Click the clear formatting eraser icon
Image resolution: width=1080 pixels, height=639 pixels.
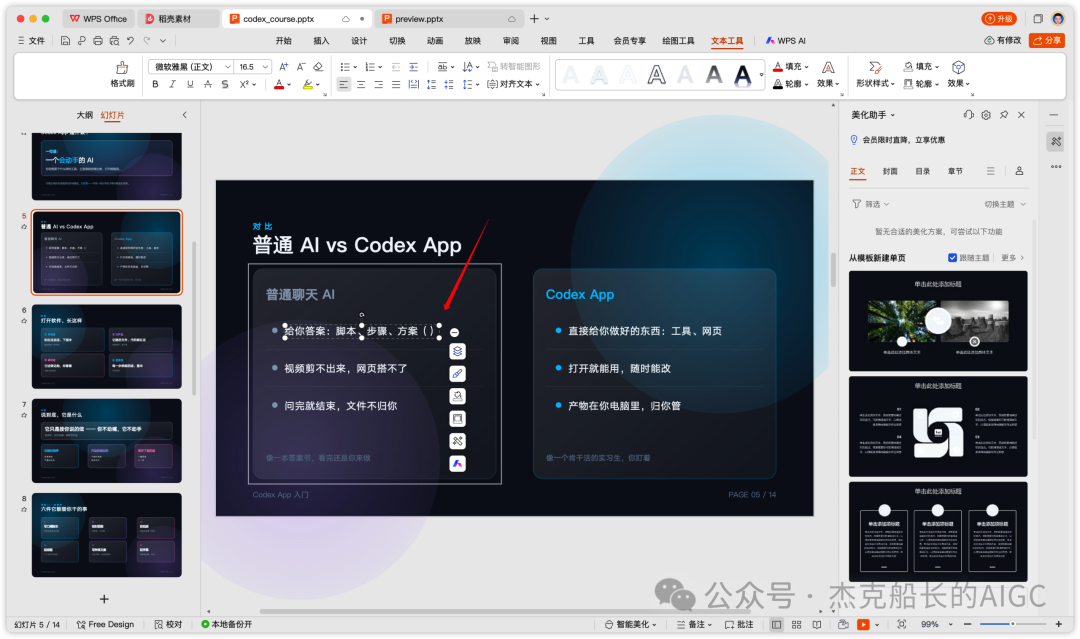point(318,67)
